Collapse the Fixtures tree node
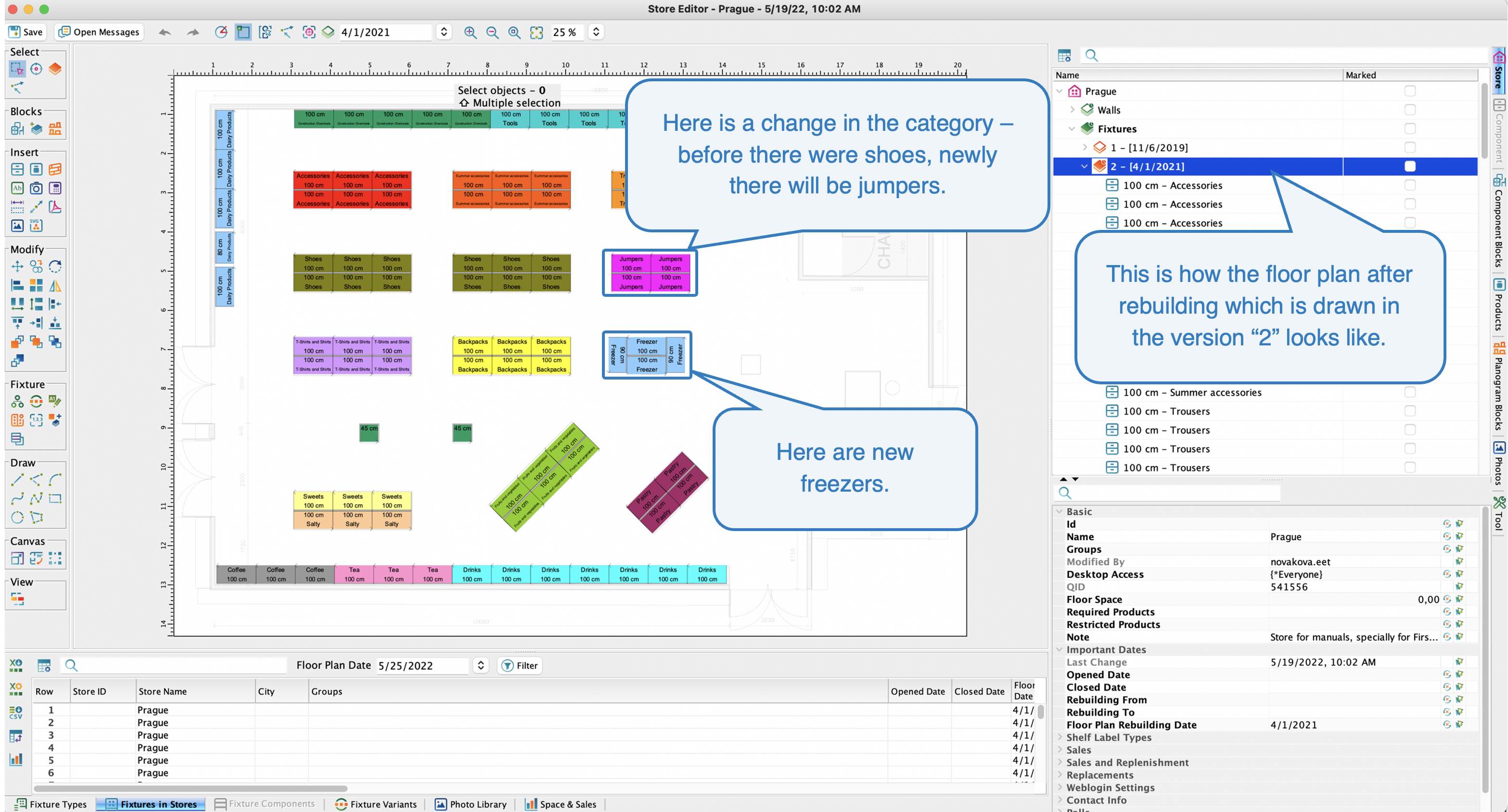The height and width of the screenshot is (812, 1508). (x=1072, y=129)
